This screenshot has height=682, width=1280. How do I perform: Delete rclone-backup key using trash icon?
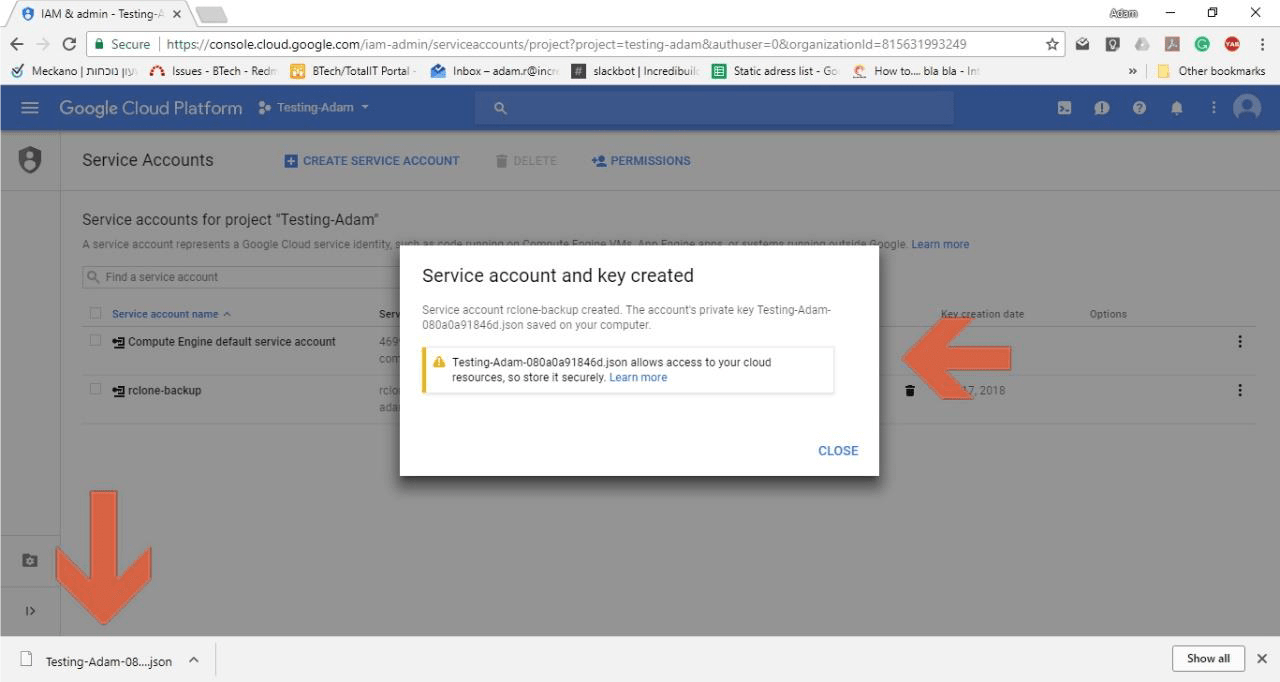[x=910, y=391]
